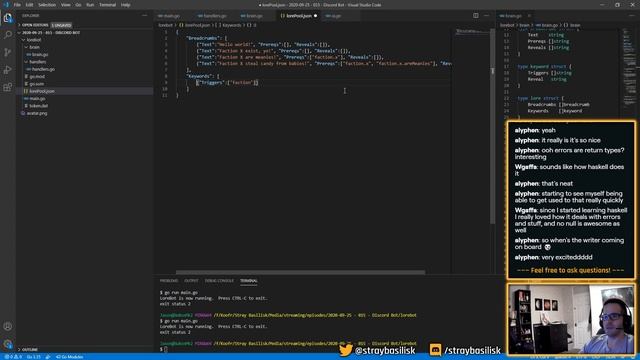The image size is (640, 360).
Task: Open the Go menu
Action: click(x=78, y=5)
